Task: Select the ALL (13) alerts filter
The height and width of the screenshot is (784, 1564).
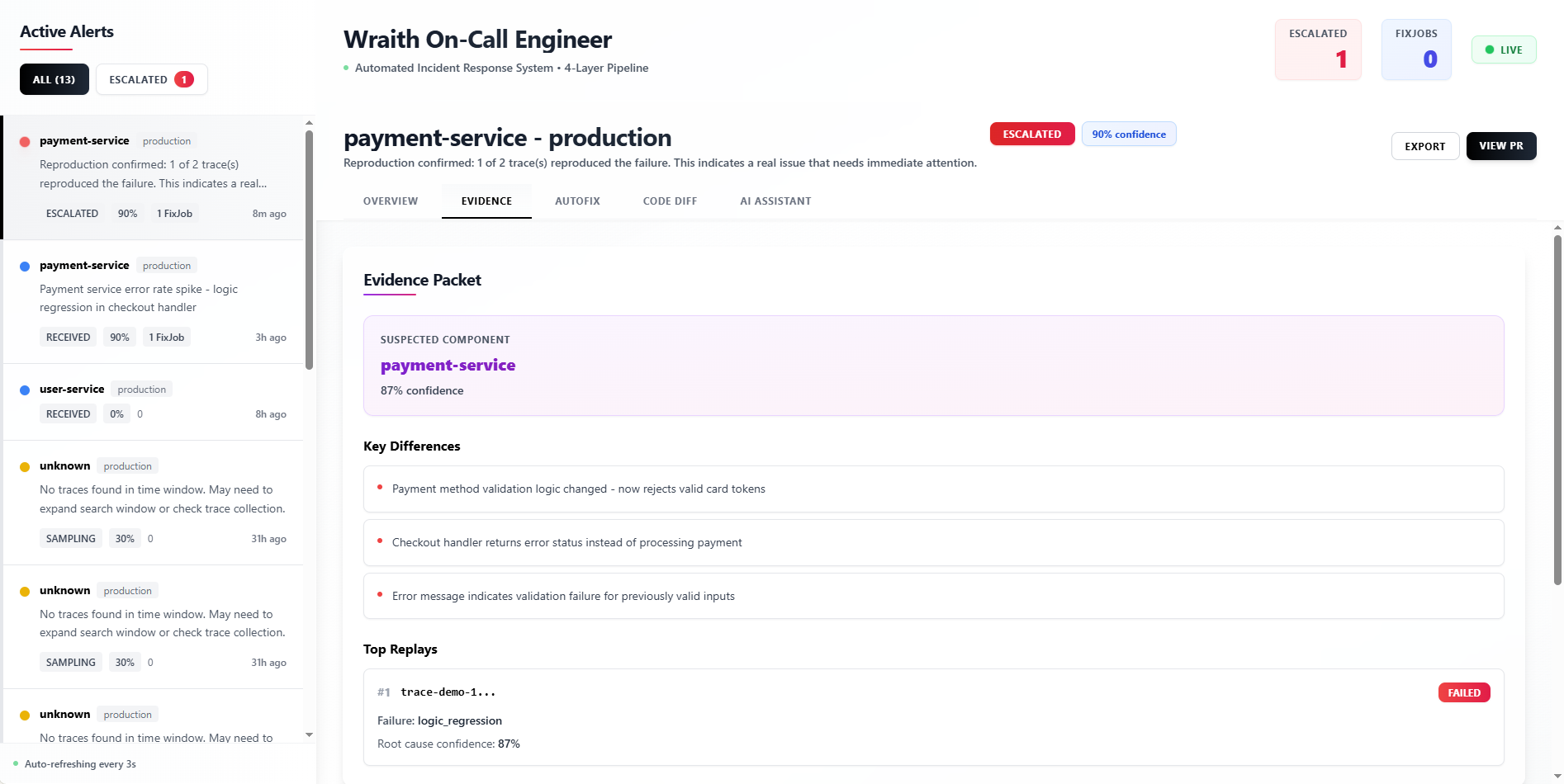Action: 54,80
